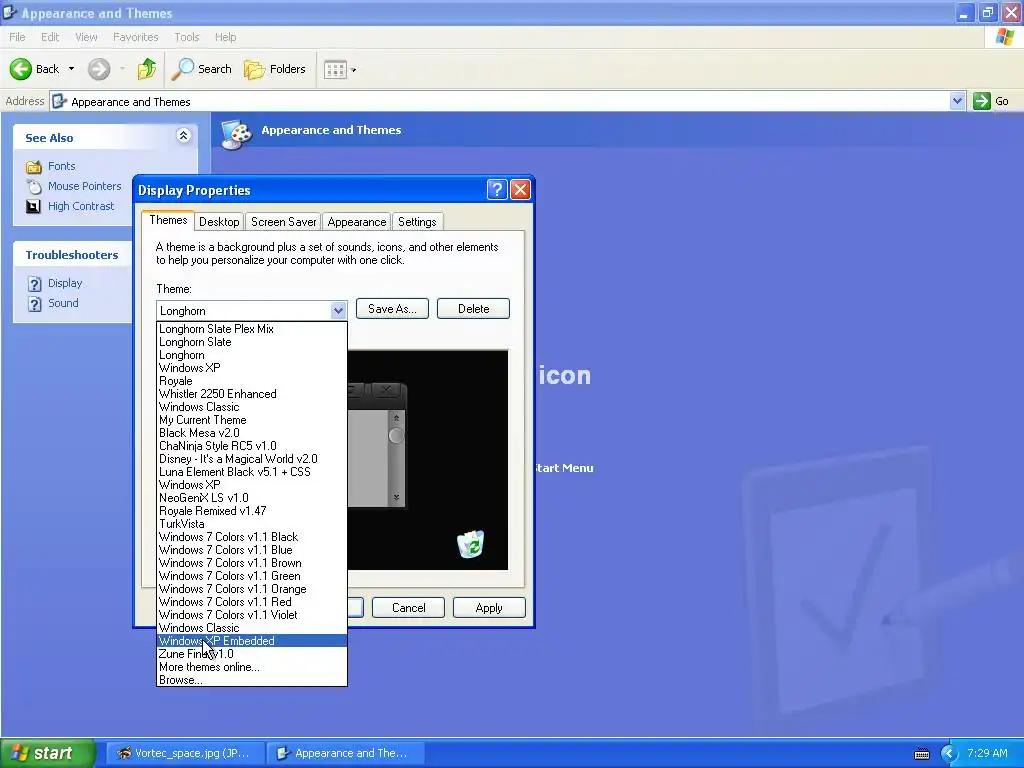Choose Windows 7 Colors v1.1 Red

[252, 602]
